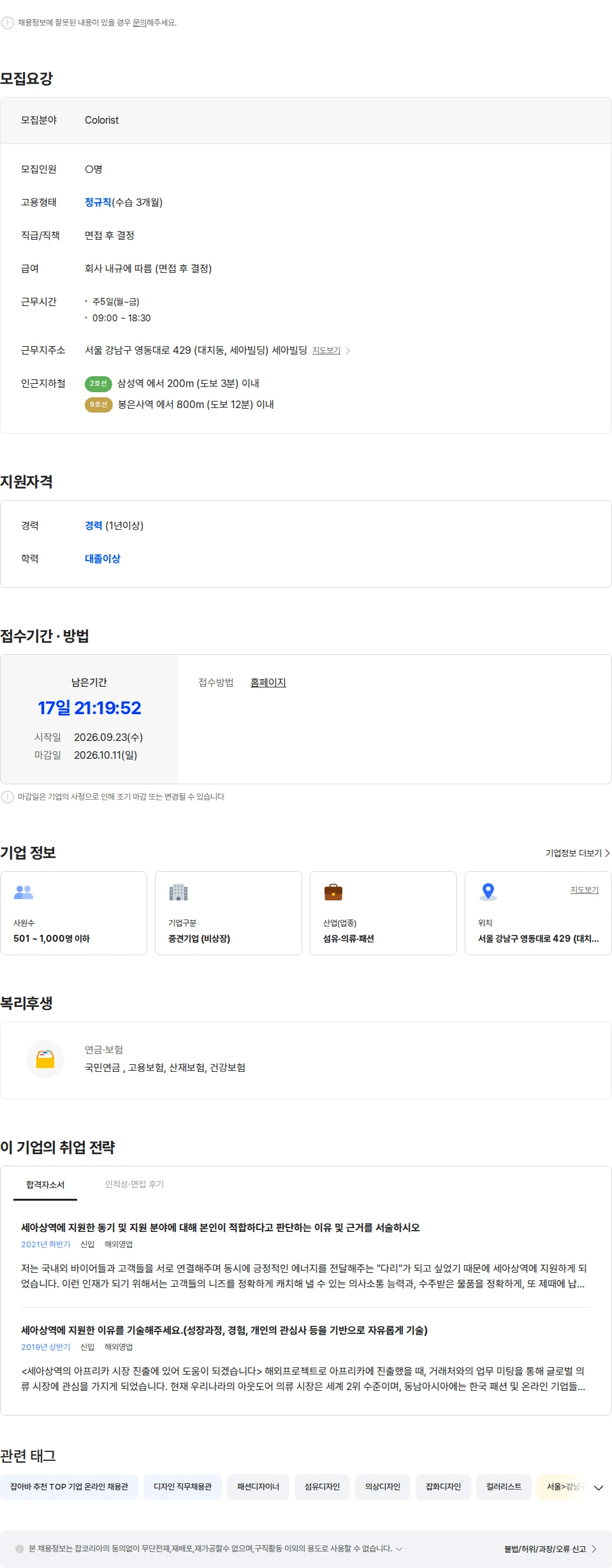The image size is (612, 1568).
Task: Click the 패션디자이너 tag
Action: click(258, 1486)
